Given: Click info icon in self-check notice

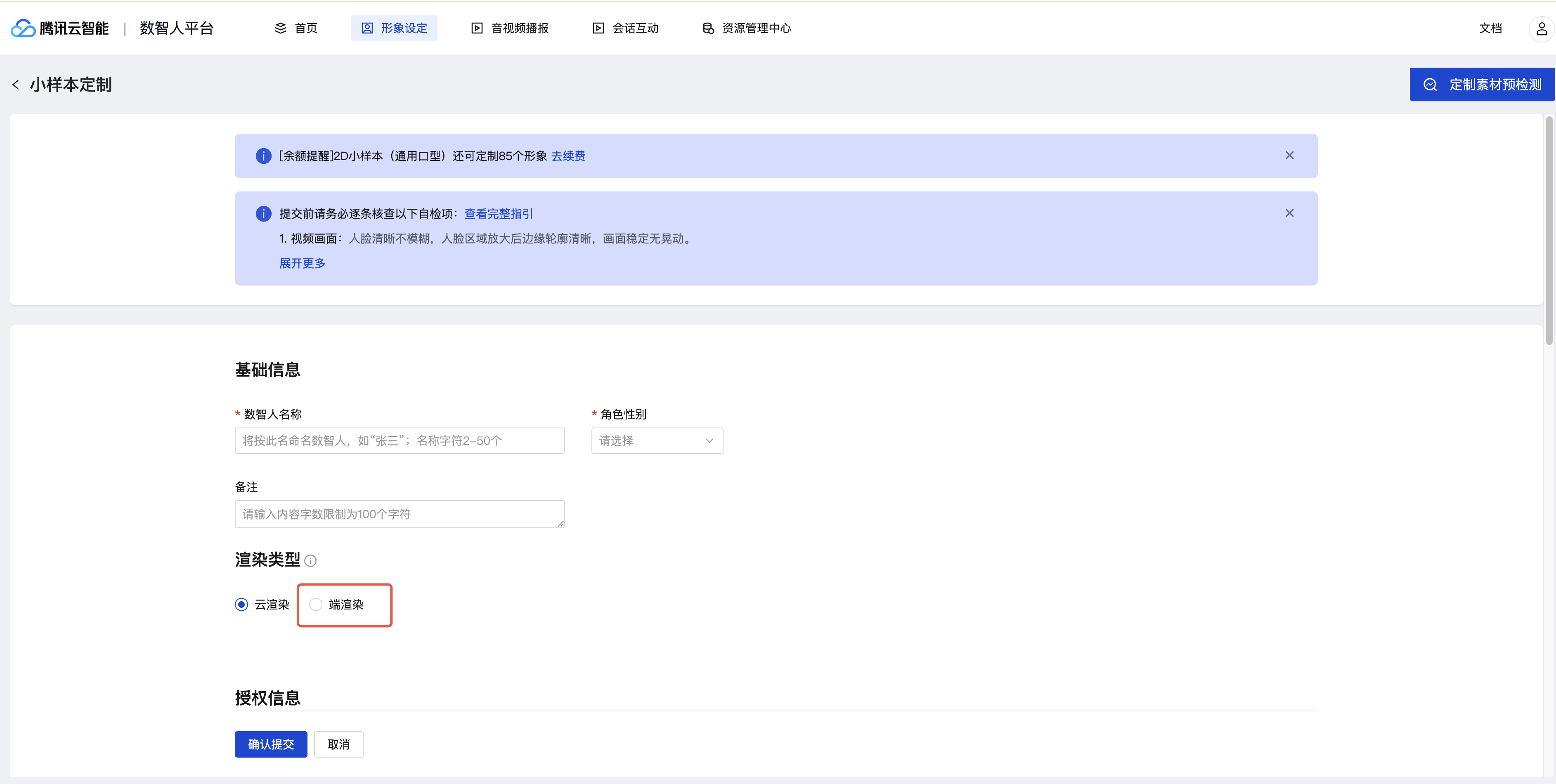Looking at the screenshot, I should (263, 214).
